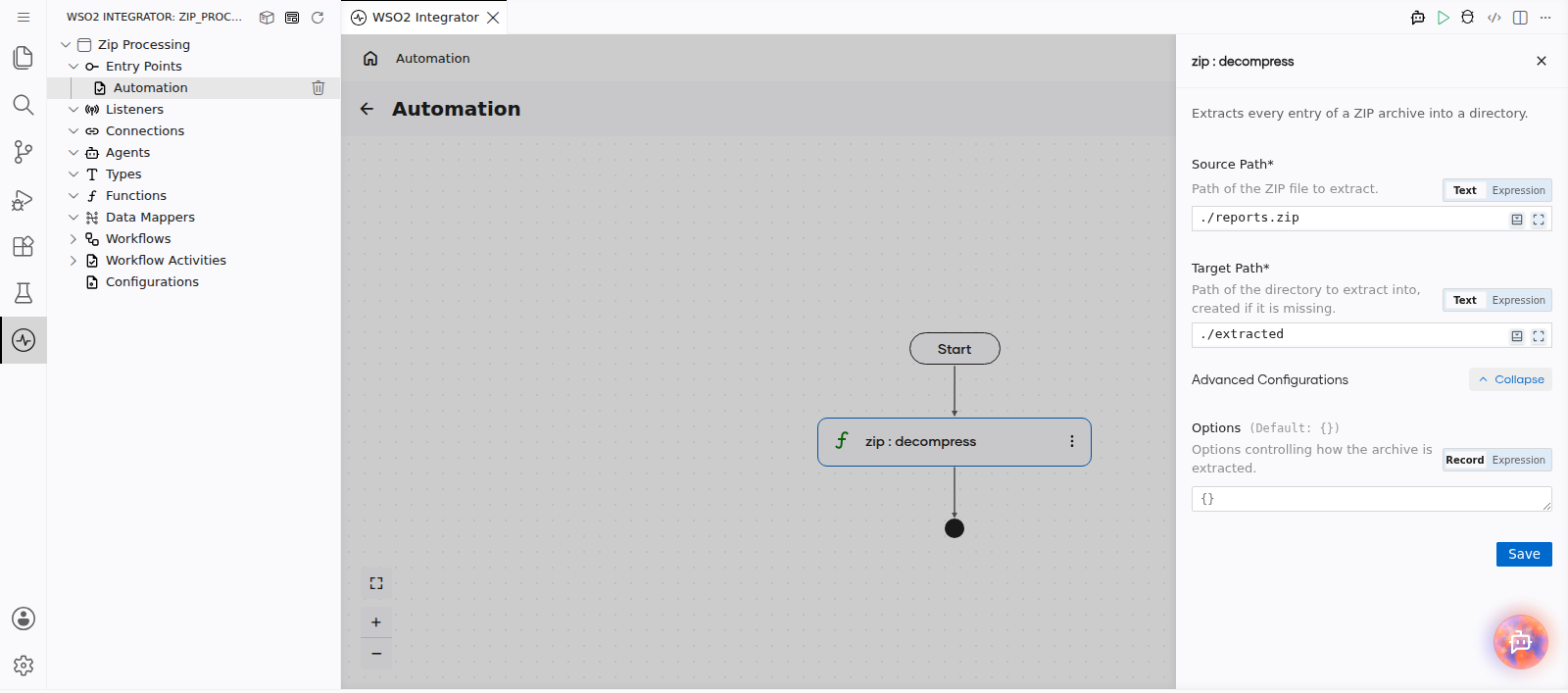Open the chat icon in editor toolbar
The width and height of the screenshot is (1568, 693).
click(x=1418, y=18)
